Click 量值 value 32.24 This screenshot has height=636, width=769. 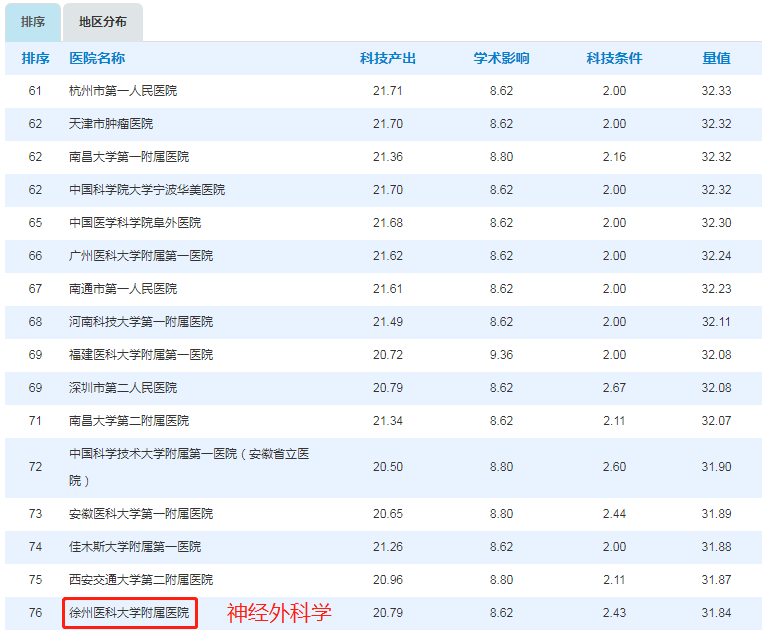click(x=717, y=255)
